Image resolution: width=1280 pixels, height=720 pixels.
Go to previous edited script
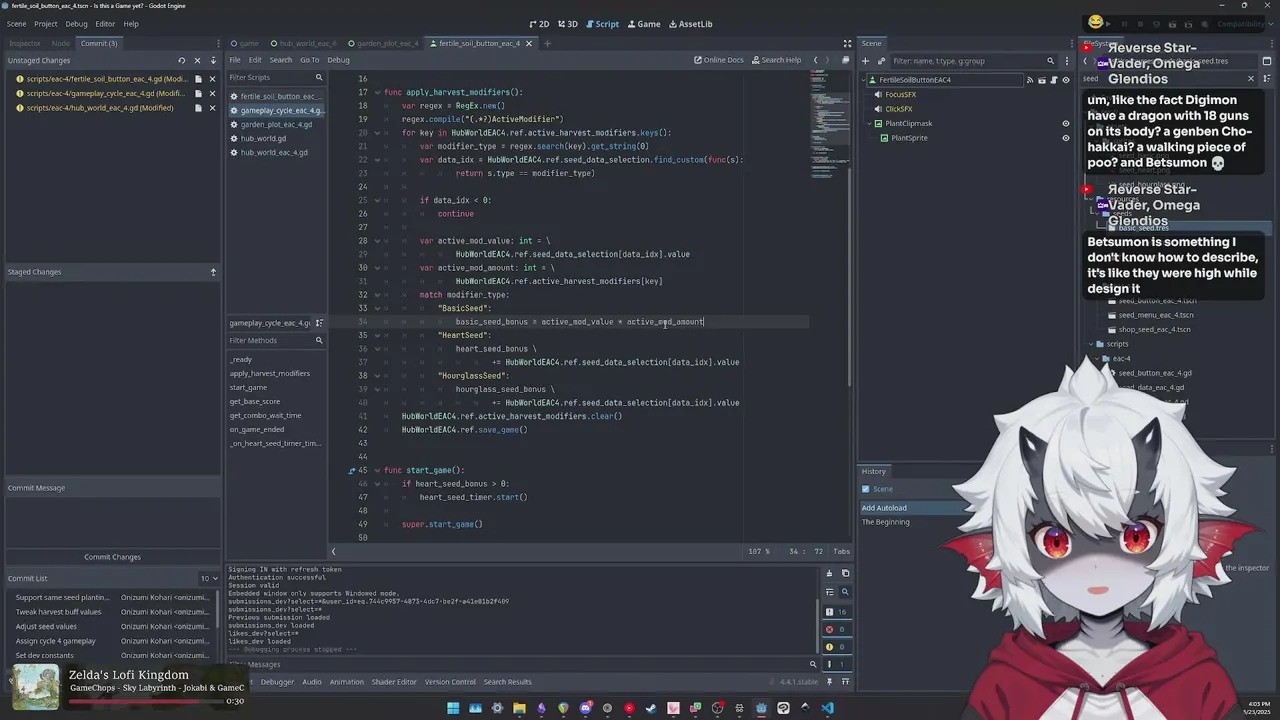pos(815,60)
